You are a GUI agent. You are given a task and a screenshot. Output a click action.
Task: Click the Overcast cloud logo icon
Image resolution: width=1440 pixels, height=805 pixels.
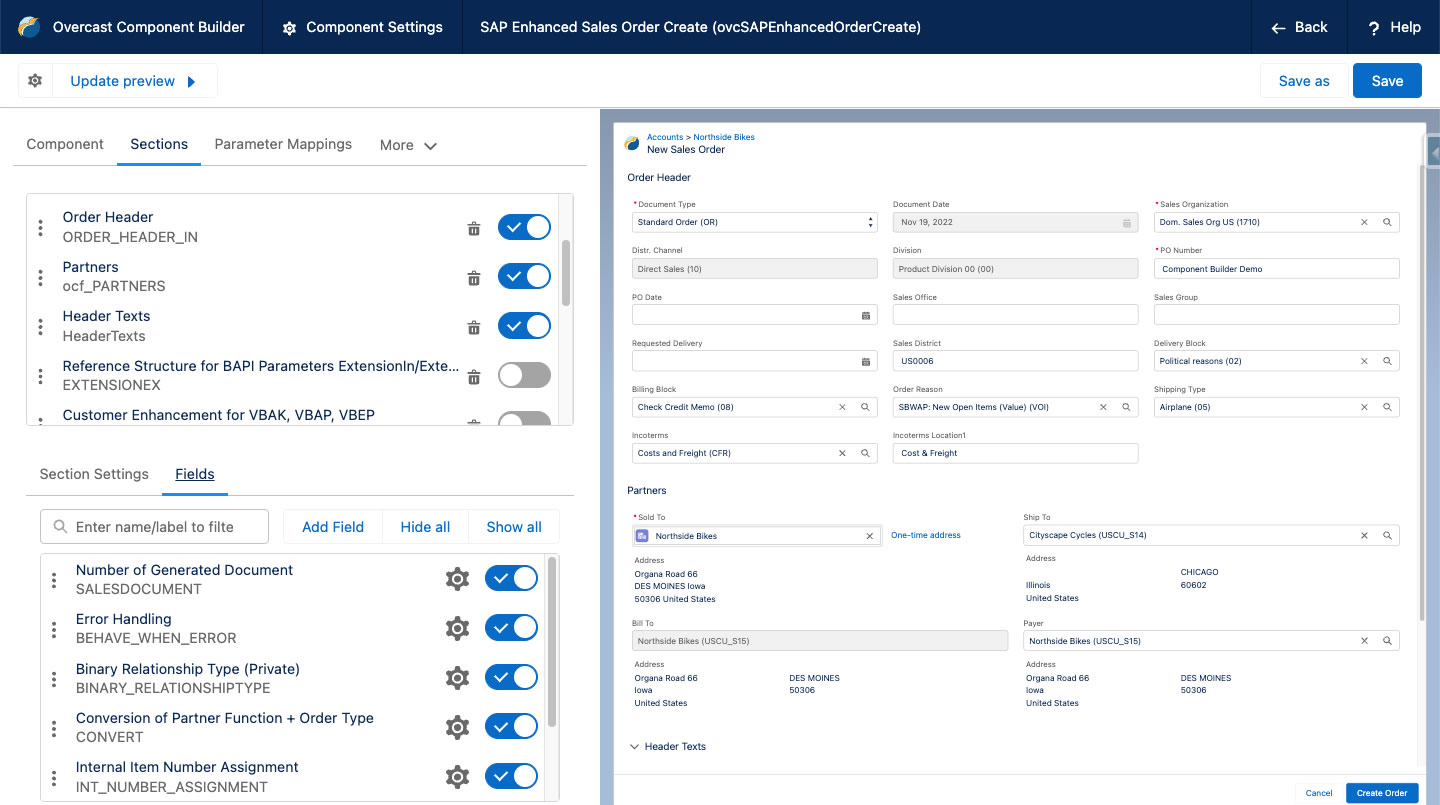tap(30, 27)
